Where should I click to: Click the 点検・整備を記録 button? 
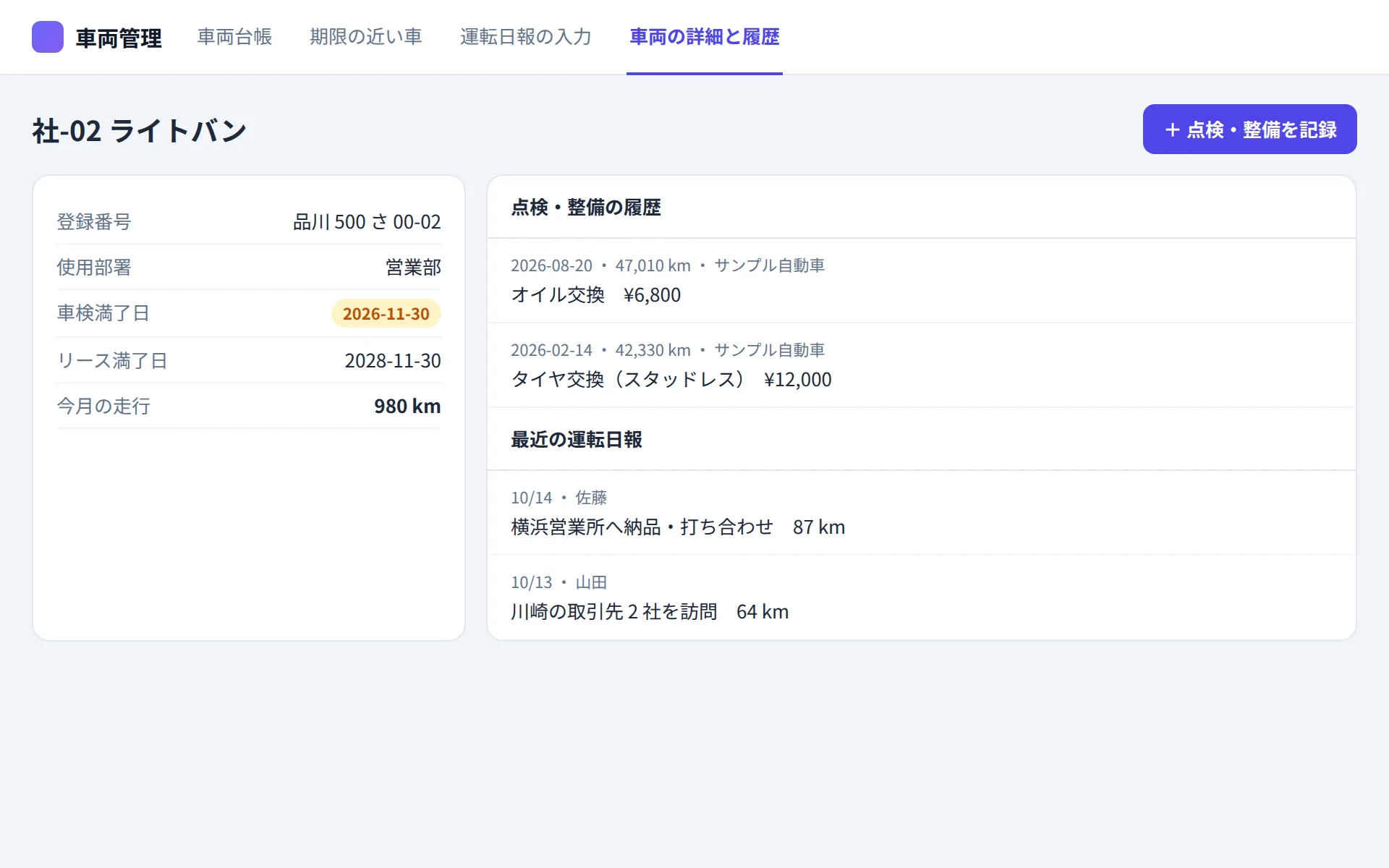pyautogui.click(x=1249, y=129)
